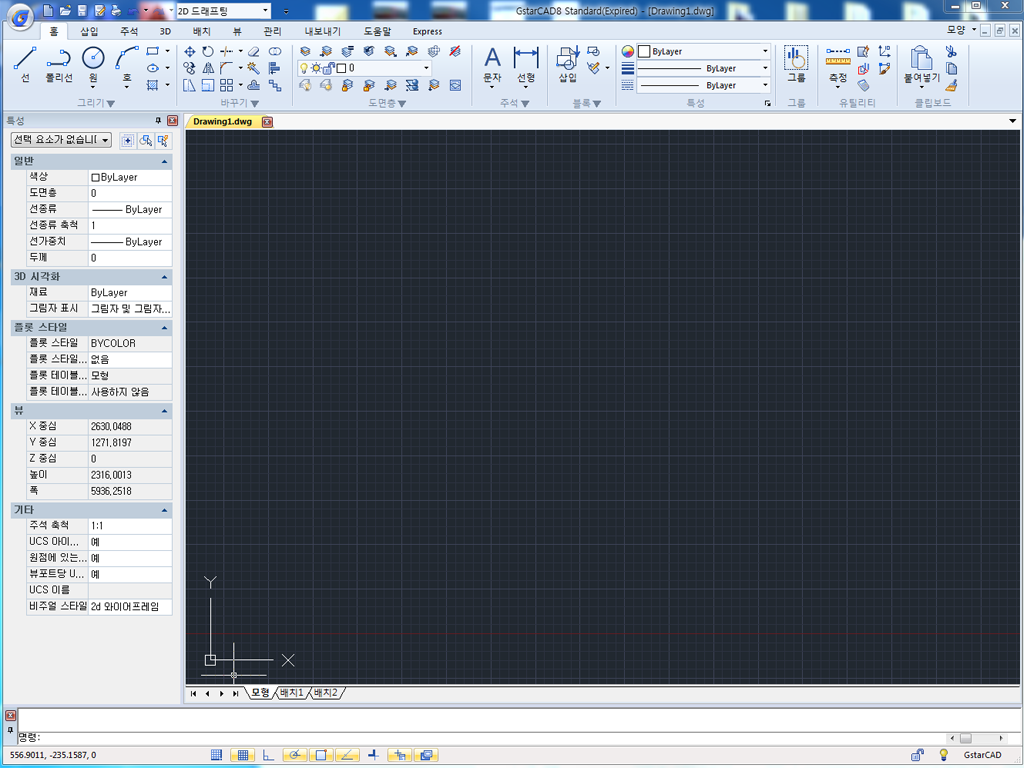Click the command line horizontal scrollbar
This screenshot has width=1024, height=768.
tap(976, 738)
